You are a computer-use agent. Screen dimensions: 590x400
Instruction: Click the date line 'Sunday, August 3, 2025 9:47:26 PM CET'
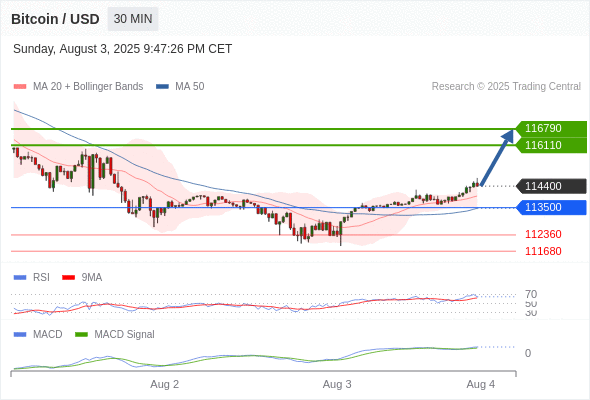pyautogui.click(x=122, y=49)
